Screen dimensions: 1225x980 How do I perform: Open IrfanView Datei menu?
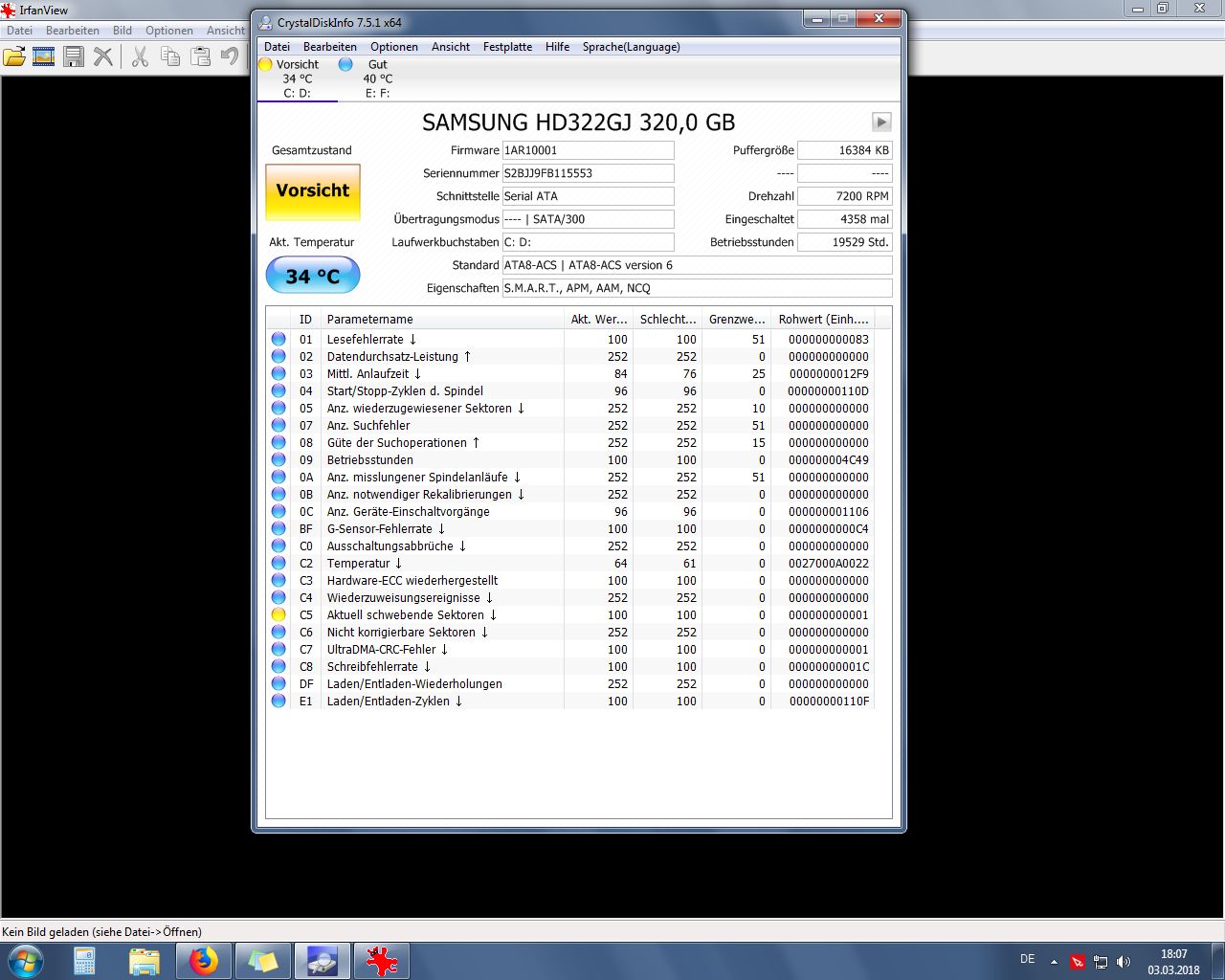[19, 31]
